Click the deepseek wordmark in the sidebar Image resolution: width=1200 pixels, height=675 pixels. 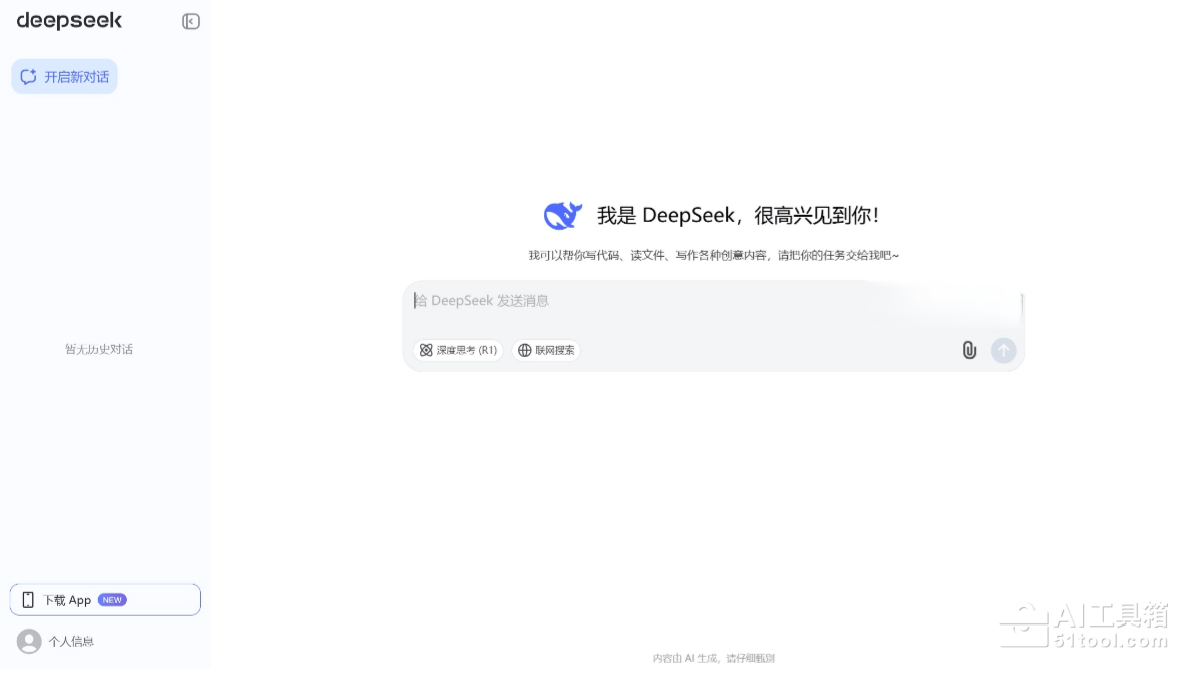pos(69,21)
